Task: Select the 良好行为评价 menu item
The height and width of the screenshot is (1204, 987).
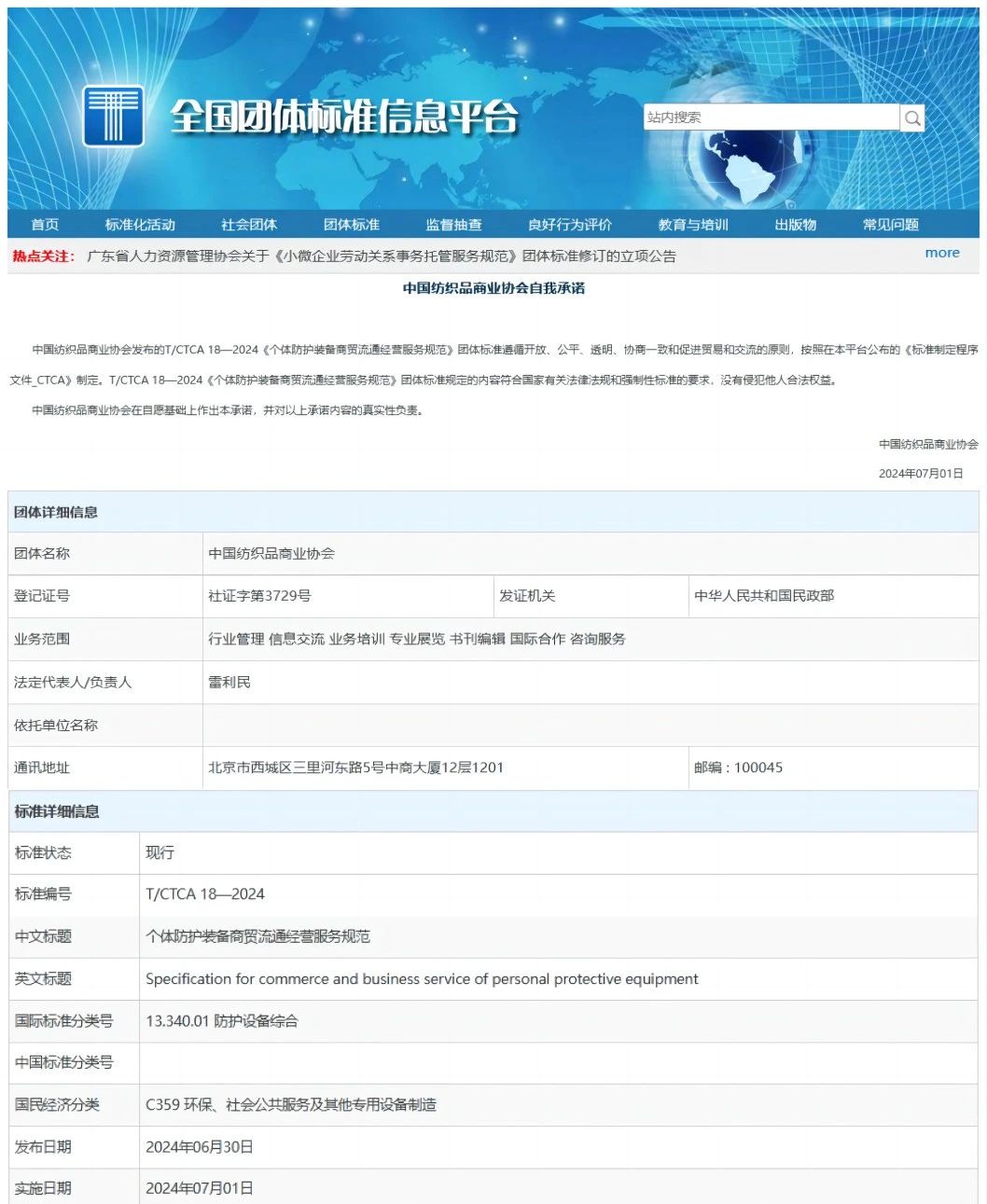Action: [570, 225]
